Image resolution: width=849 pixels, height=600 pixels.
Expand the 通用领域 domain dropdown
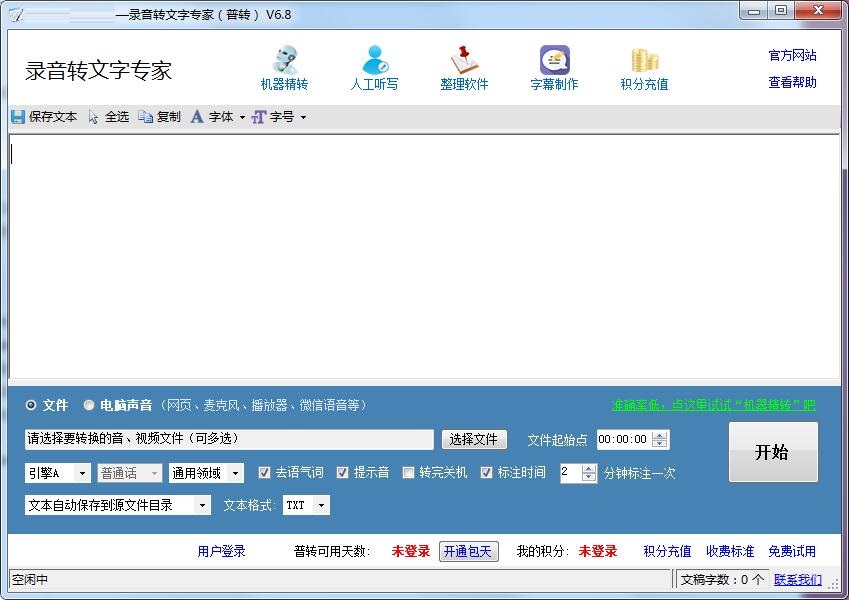click(237, 473)
